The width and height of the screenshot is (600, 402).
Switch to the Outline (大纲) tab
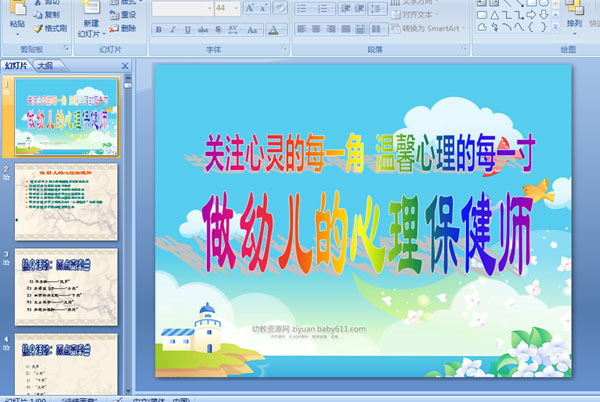click(x=46, y=65)
